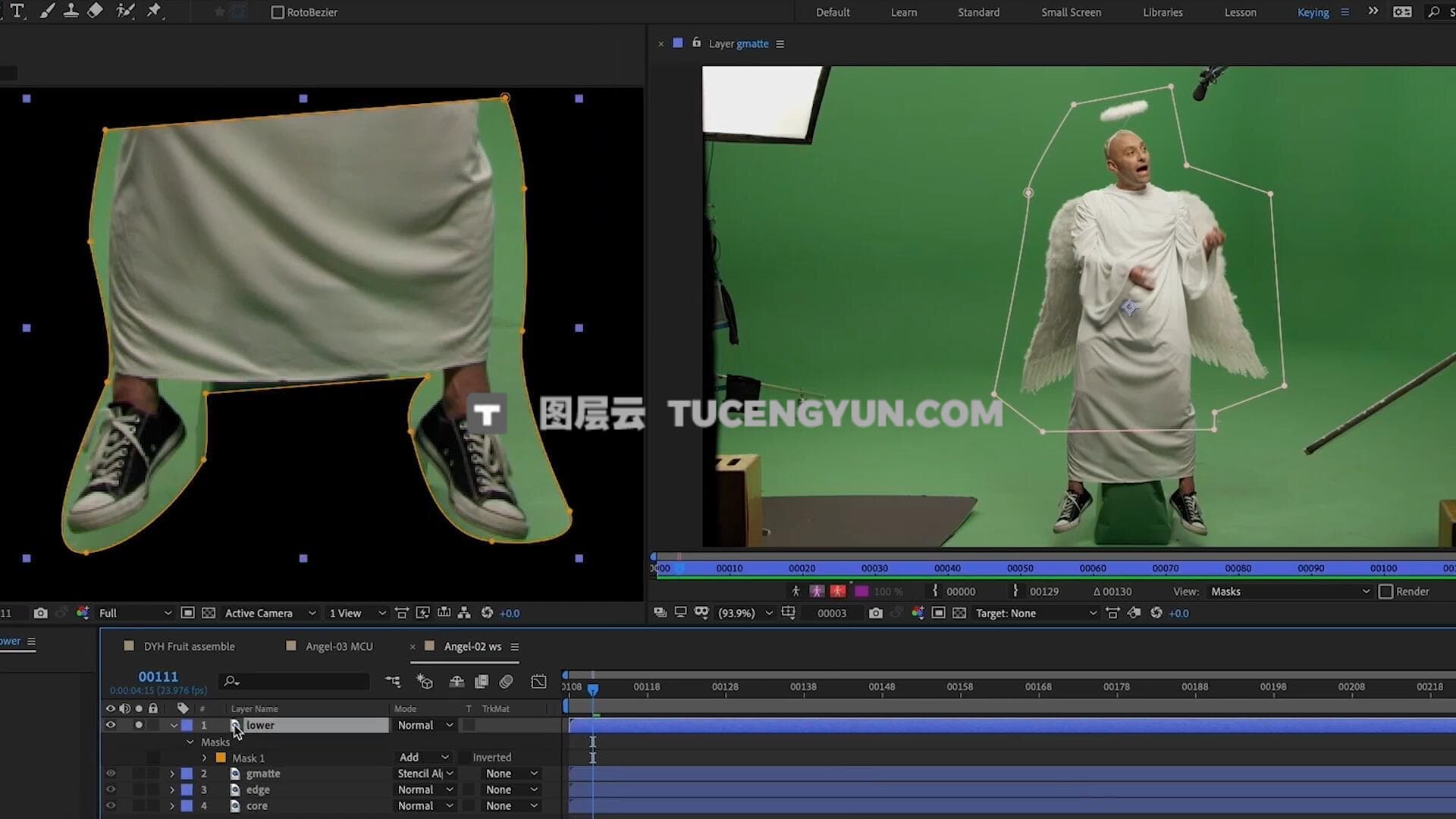Take snapshot in Composition viewer
The height and width of the screenshot is (819, 1456).
41,613
